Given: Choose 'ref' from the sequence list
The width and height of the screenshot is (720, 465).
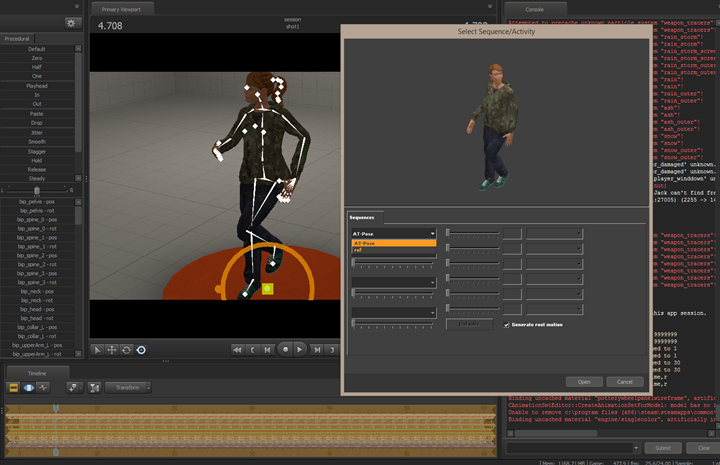Looking at the screenshot, I should tap(393, 249).
